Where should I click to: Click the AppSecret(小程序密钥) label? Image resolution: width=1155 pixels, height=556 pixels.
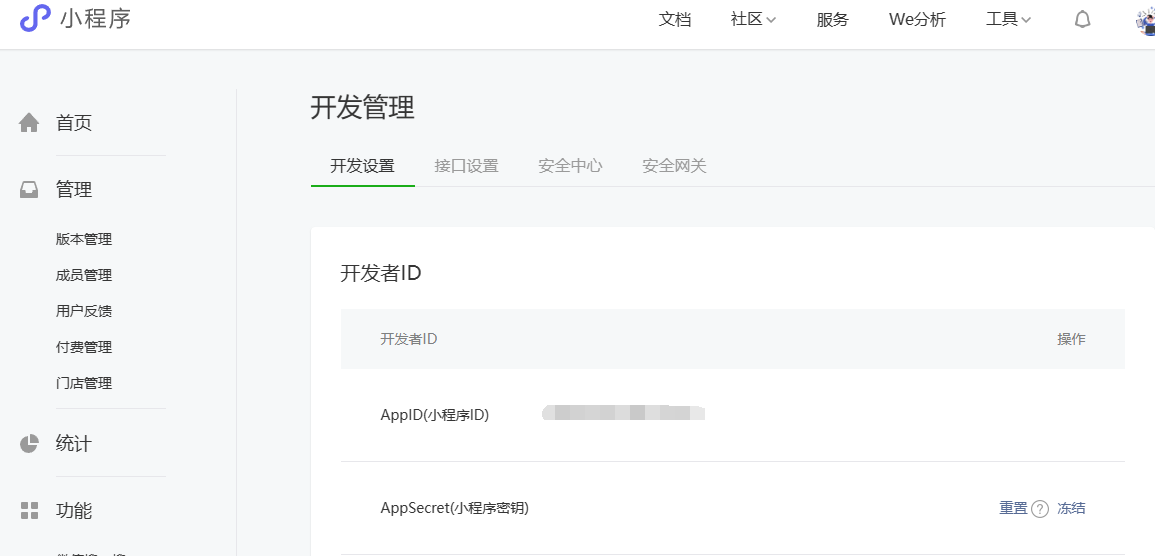454,508
